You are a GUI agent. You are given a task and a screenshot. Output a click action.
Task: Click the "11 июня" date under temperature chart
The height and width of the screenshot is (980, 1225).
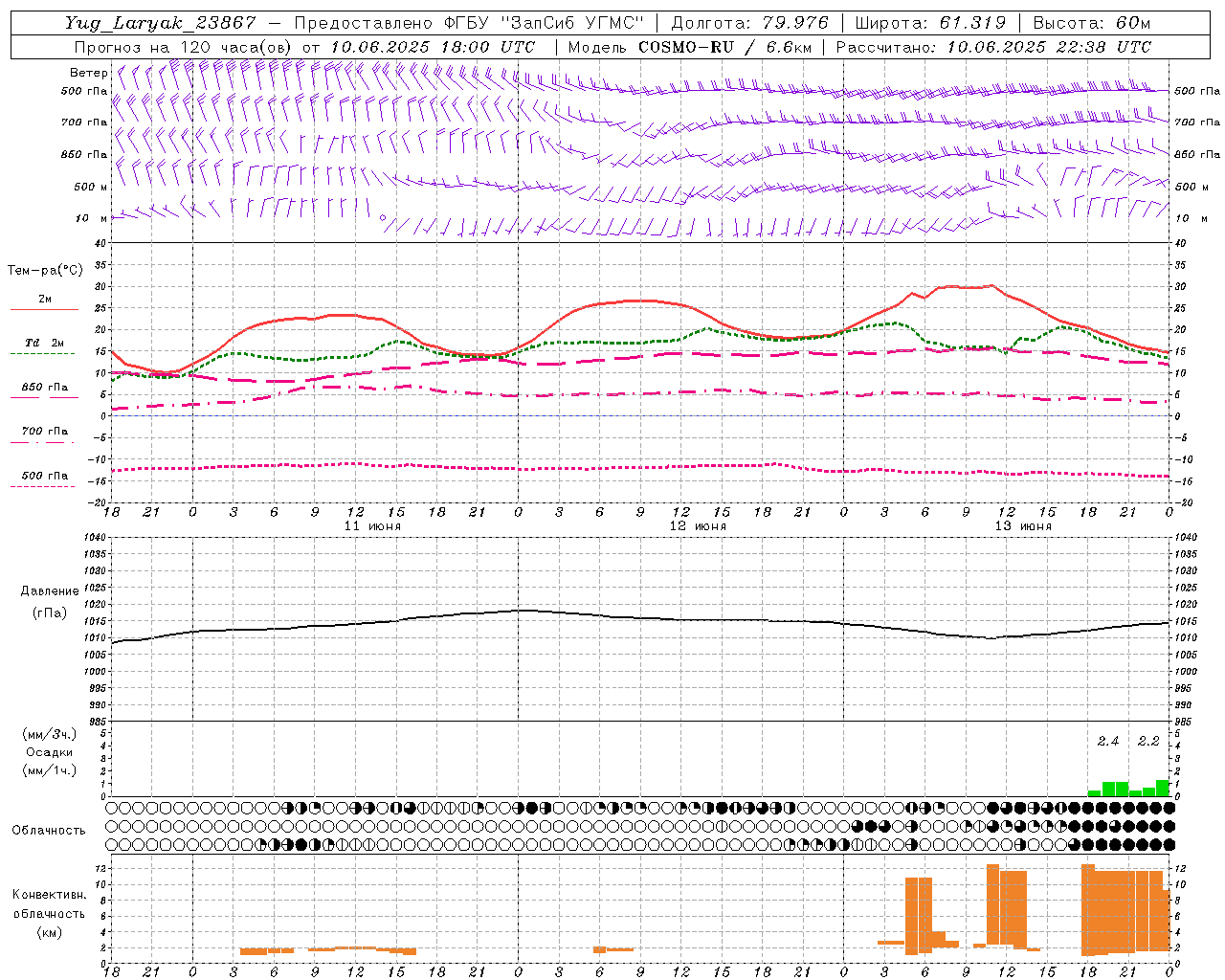(372, 526)
